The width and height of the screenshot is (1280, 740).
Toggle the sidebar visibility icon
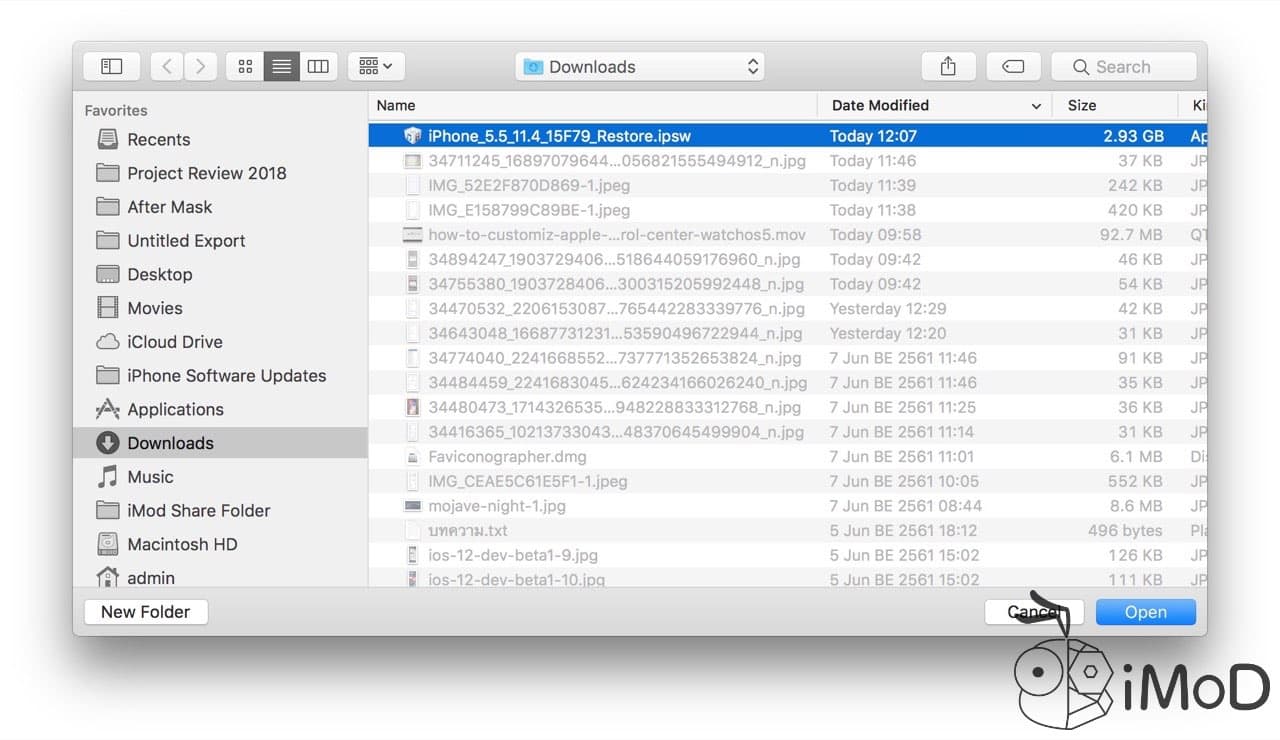point(111,66)
